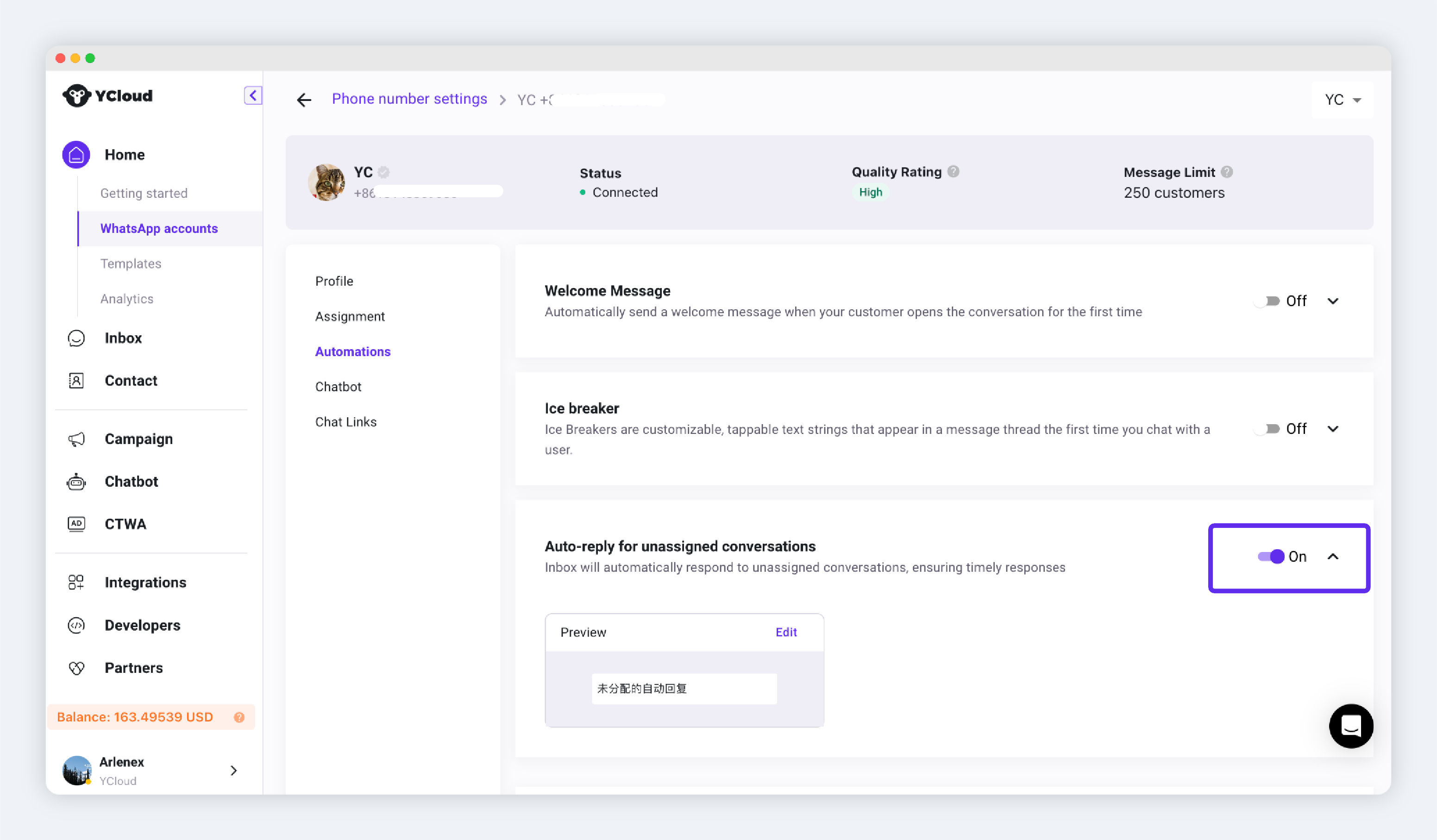Image resolution: width=1437 pixels, height=840 pixels.
Task: Open the Chat Links settings tab
Action: tap(345, 422)
